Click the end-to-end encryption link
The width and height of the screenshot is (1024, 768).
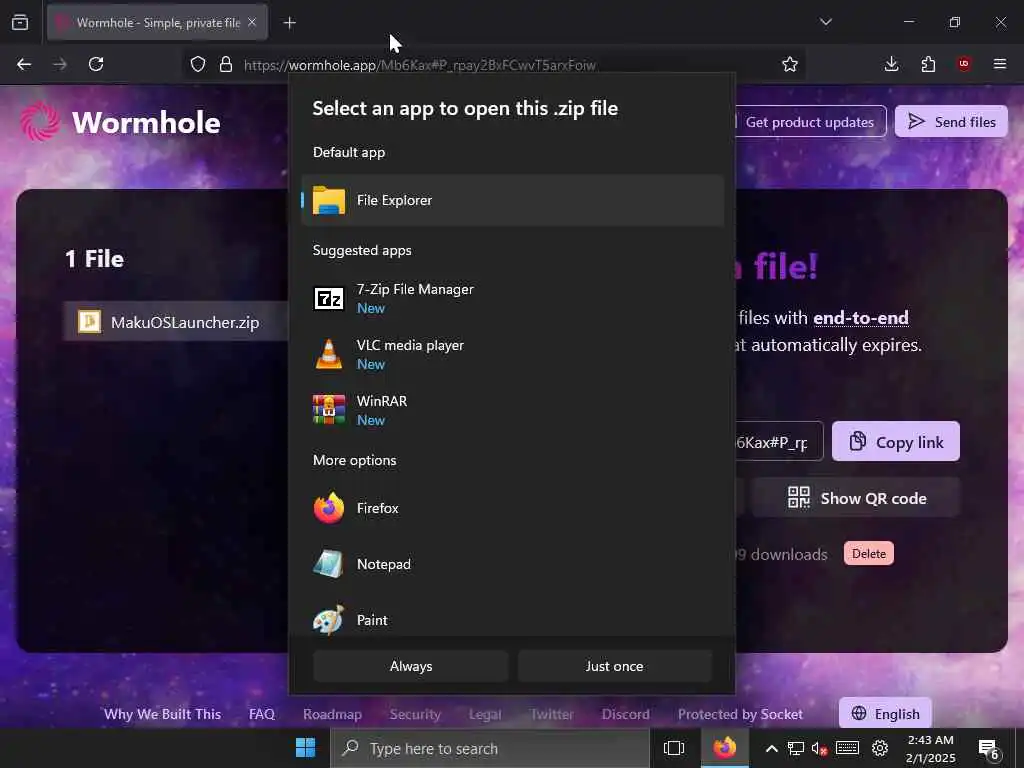pyautogui.click(x=861, y=317)
